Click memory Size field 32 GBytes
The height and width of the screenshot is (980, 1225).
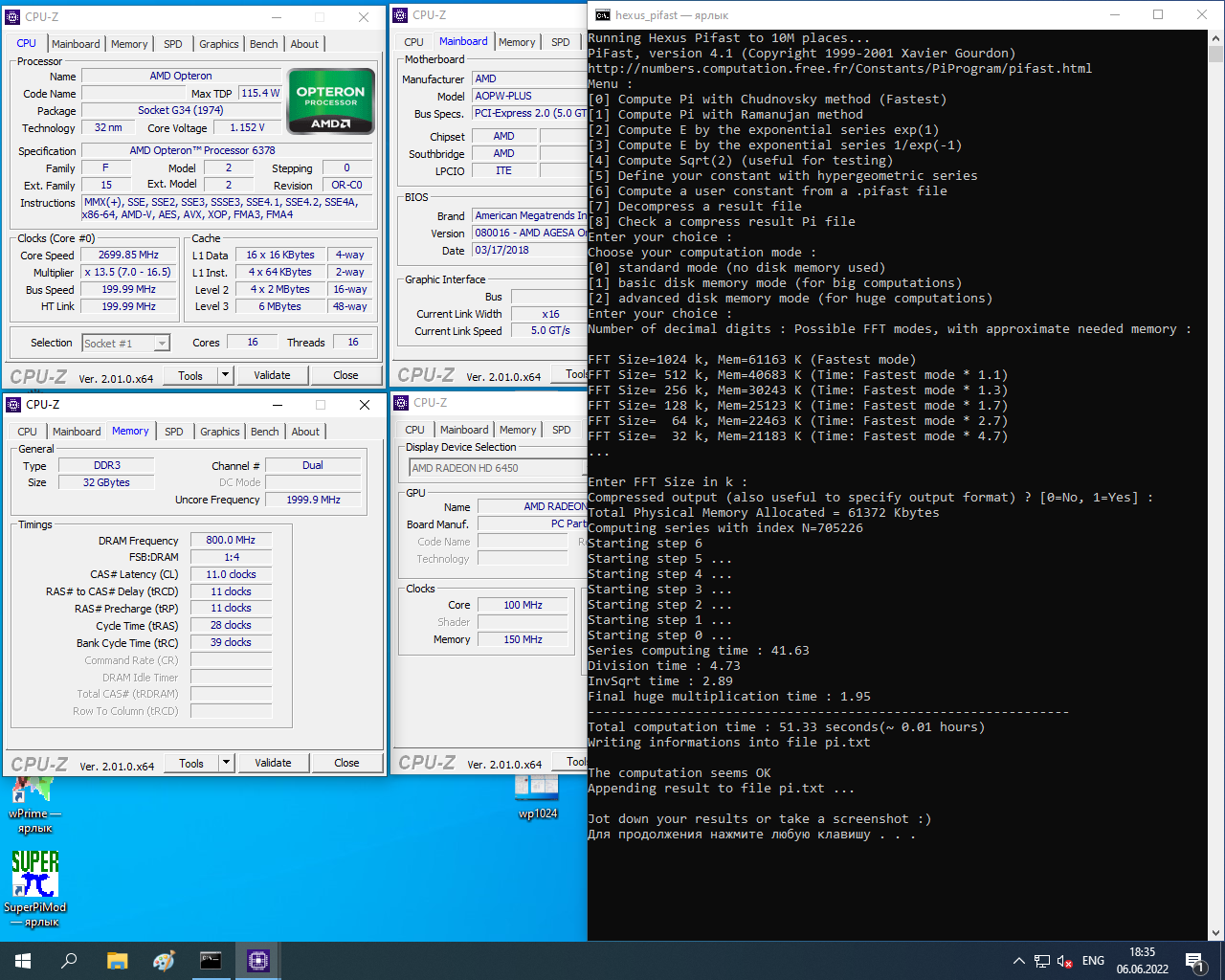(x=106, y=482)
